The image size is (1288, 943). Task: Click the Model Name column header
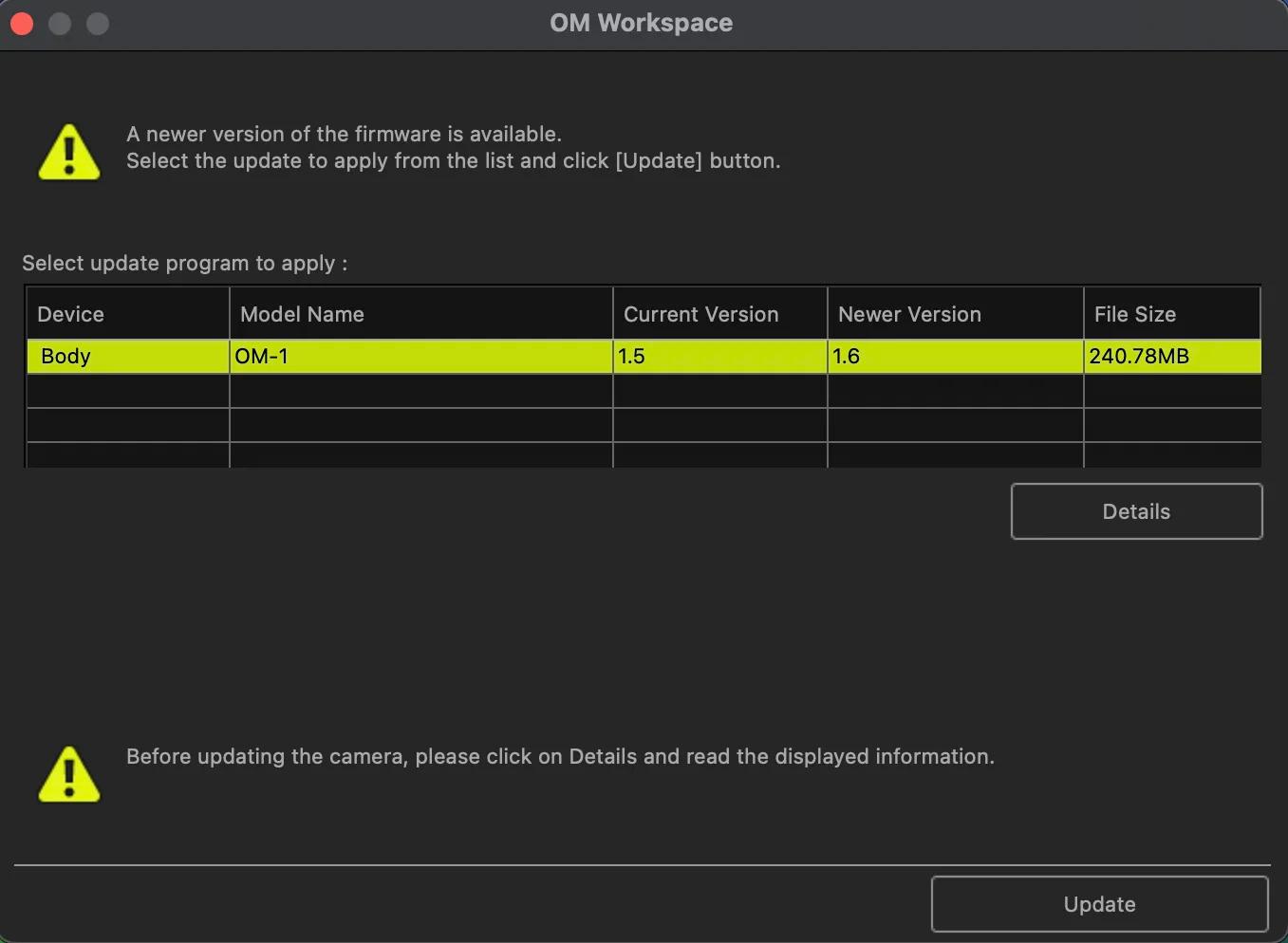(x=421, y=314)
